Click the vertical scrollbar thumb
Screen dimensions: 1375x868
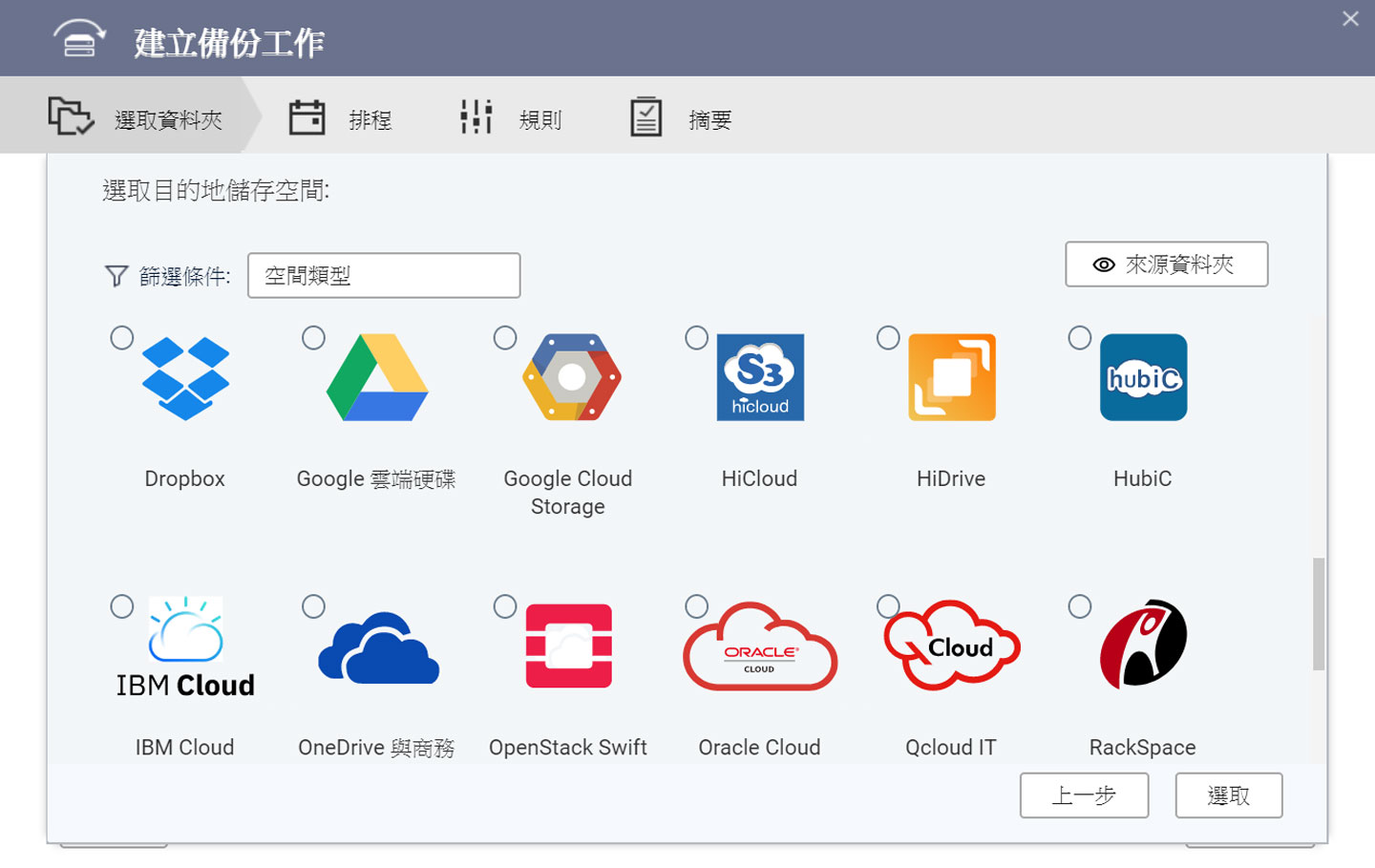tap(1319, 614)
